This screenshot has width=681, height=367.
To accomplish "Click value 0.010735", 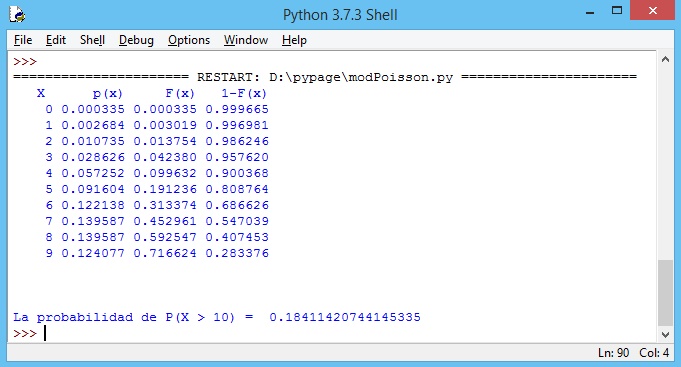I will coord(93,142).
